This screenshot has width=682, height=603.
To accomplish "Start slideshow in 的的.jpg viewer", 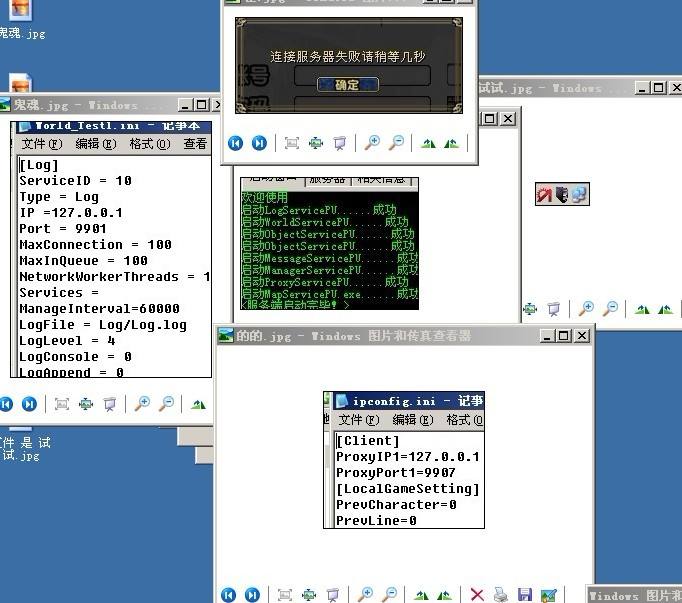I will click(333, 594).
